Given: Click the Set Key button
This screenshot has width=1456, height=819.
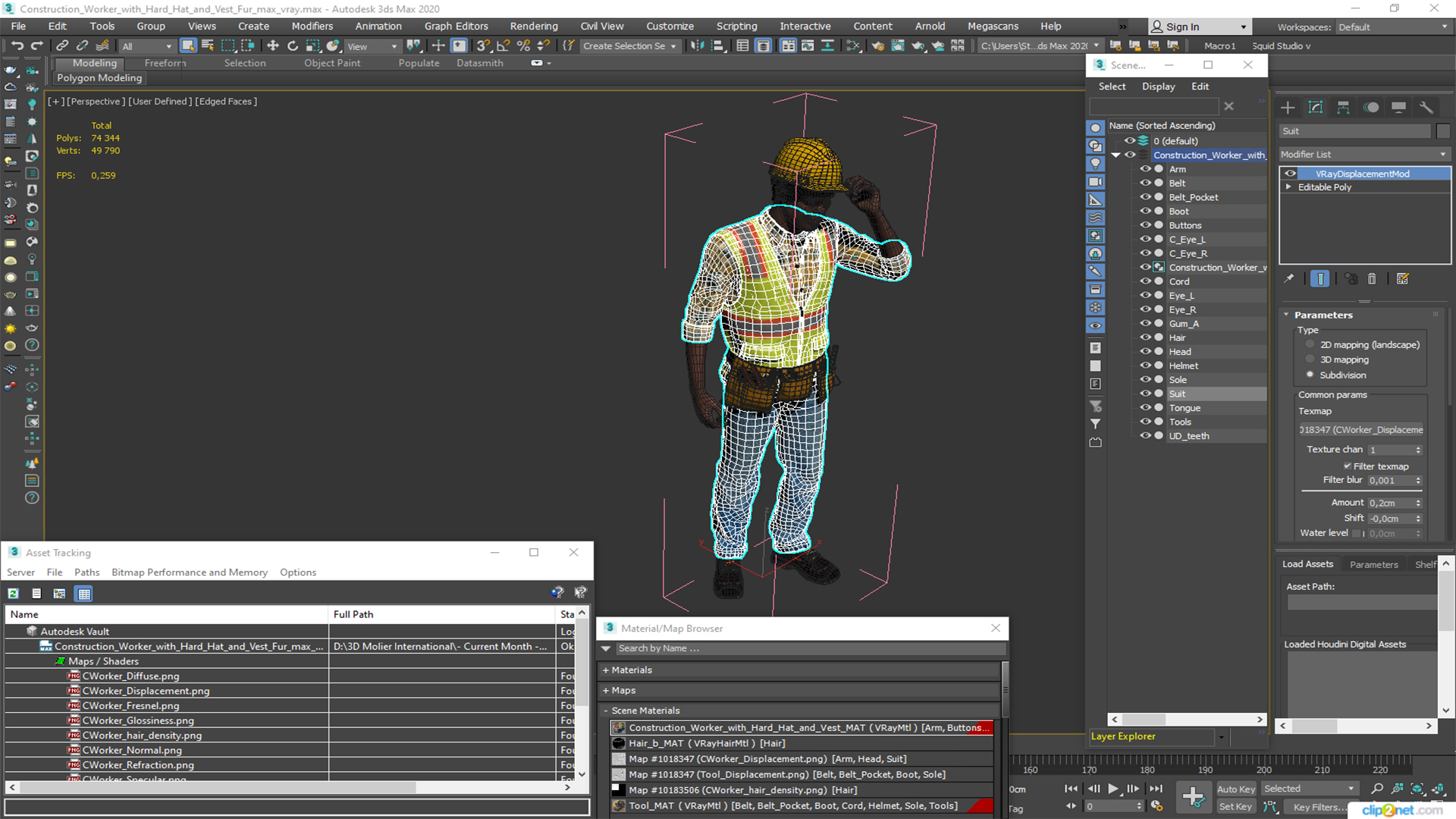Looking at the screenshot, I should pyautogui.click(x=1235, y=807).
